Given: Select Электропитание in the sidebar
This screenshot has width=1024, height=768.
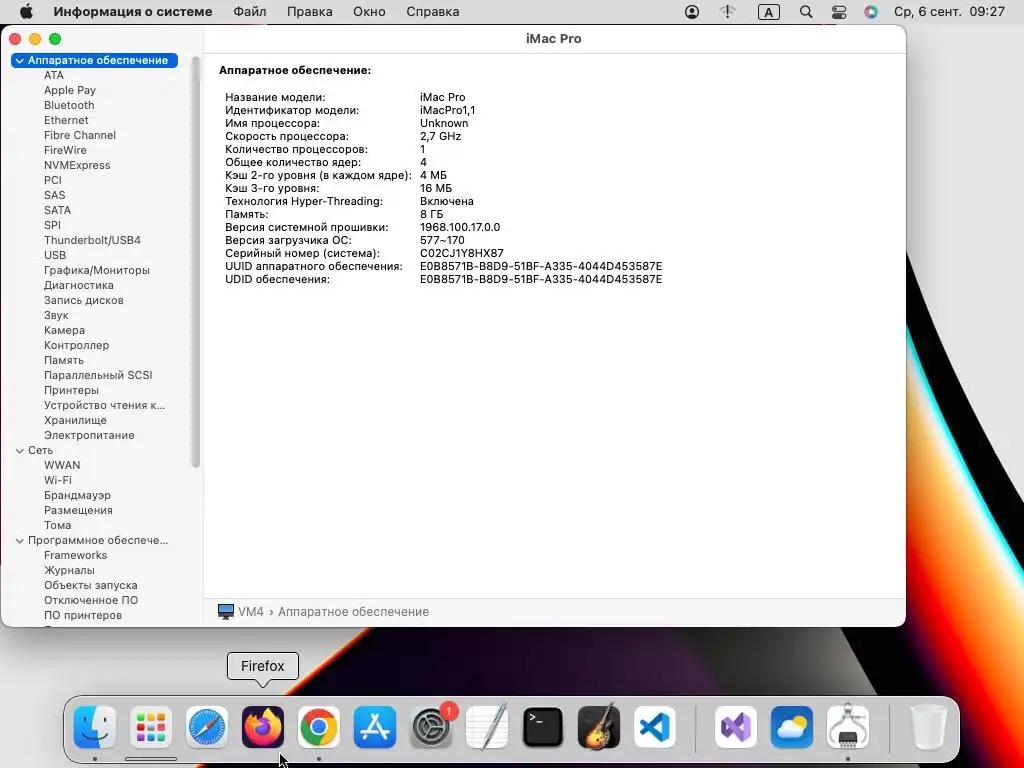Looking at the screenshot, I should (x=89, y=436).
